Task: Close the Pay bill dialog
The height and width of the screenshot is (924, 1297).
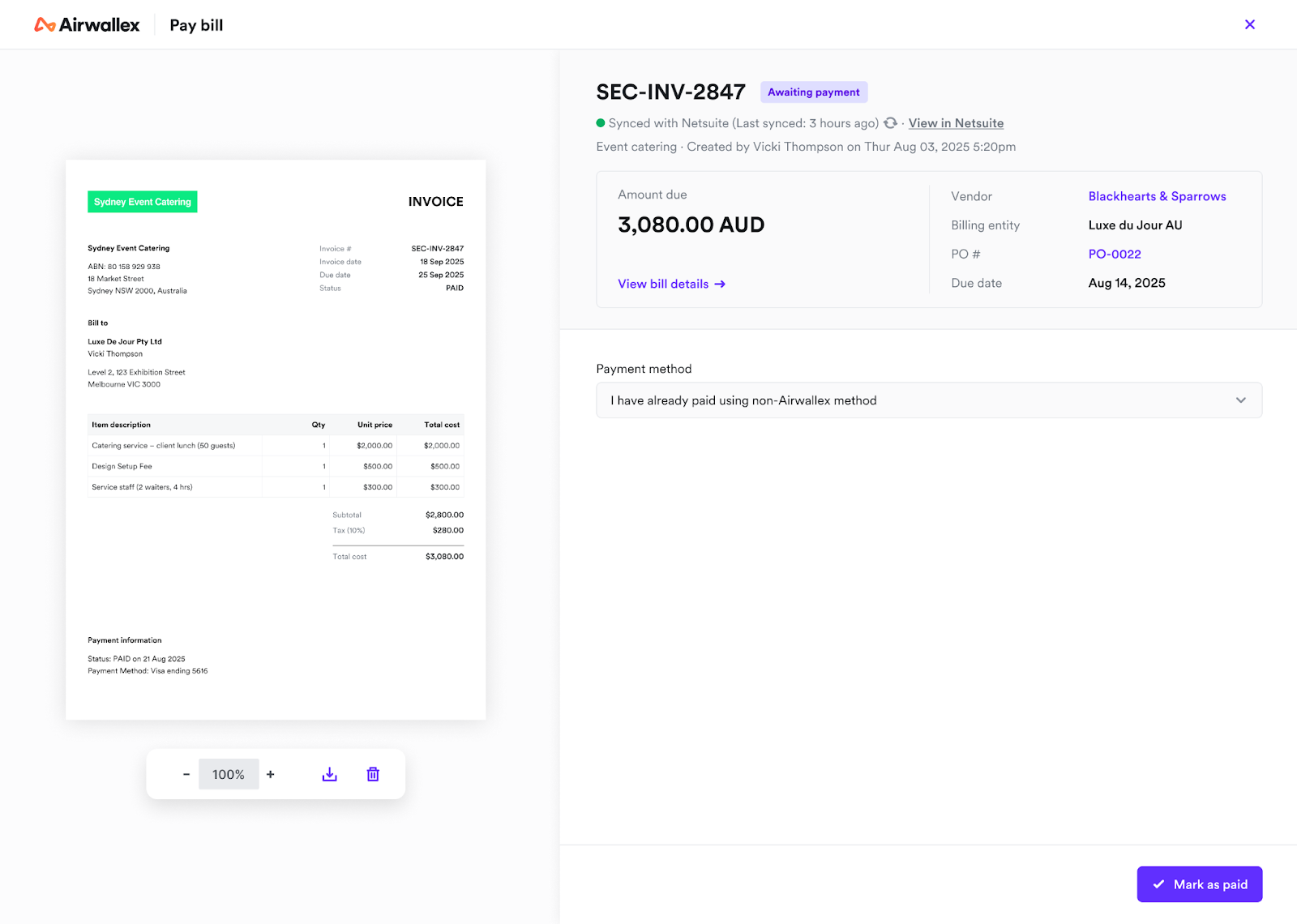Action: [x=1249, y=24]
